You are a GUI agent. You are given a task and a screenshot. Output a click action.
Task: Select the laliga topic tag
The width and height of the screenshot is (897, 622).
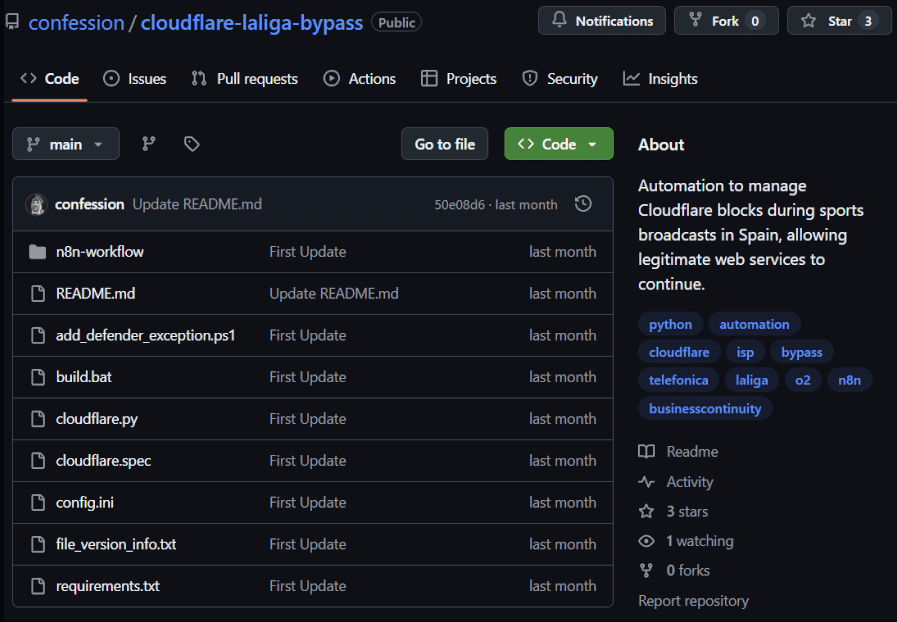(x=752, y=381)
